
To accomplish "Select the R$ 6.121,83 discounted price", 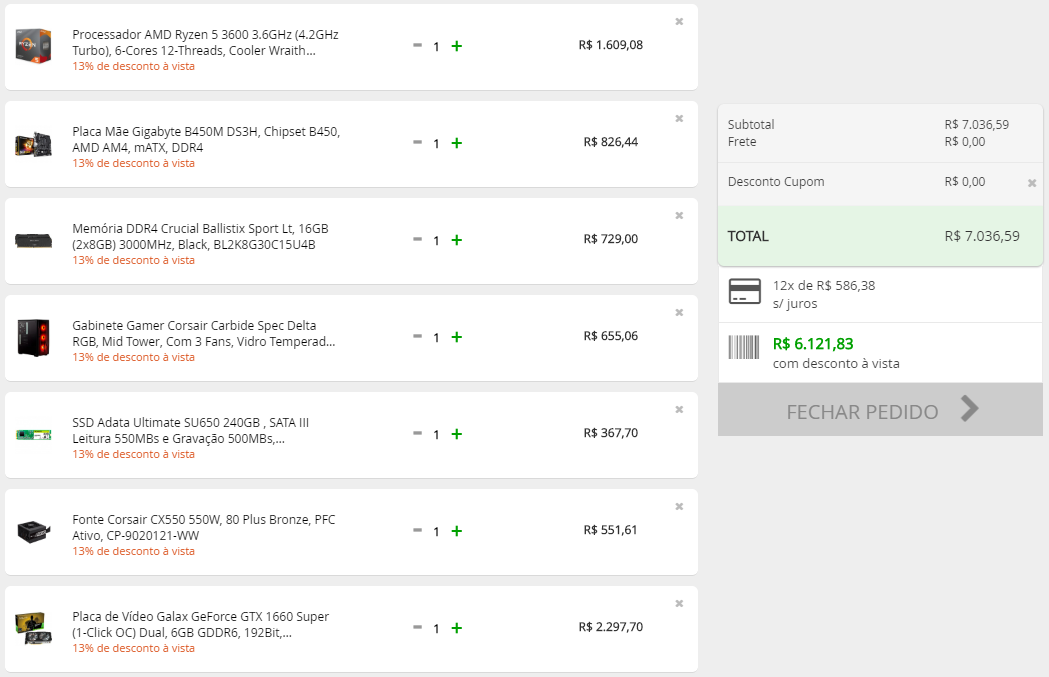I will click(x=813, y=344).
